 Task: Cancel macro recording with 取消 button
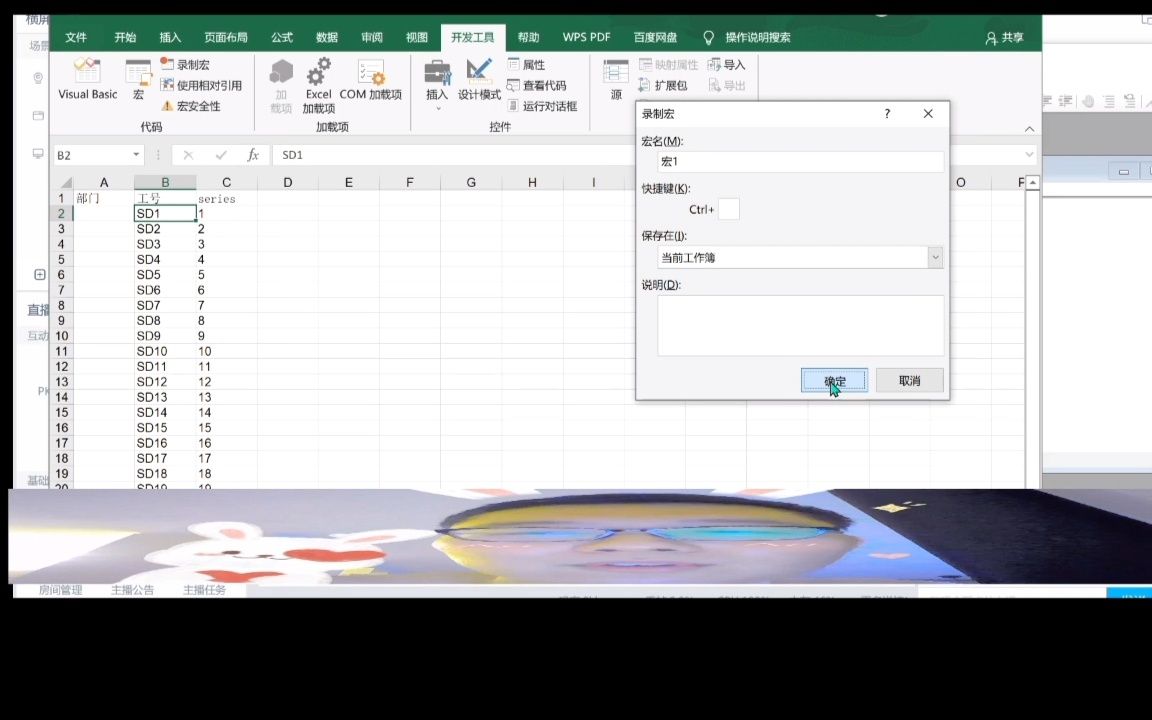[x=908, y=380]
